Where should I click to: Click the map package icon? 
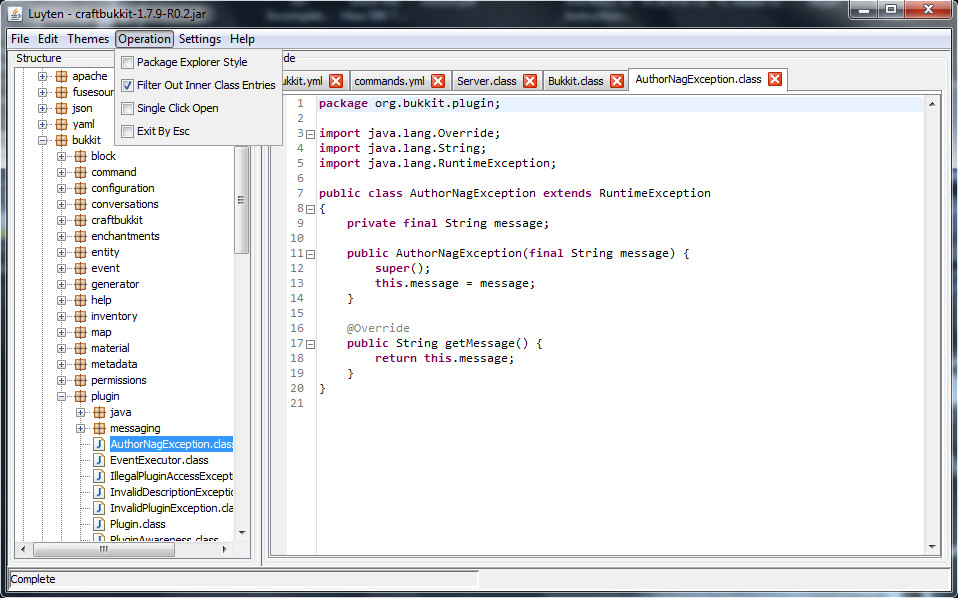point(80,332)
